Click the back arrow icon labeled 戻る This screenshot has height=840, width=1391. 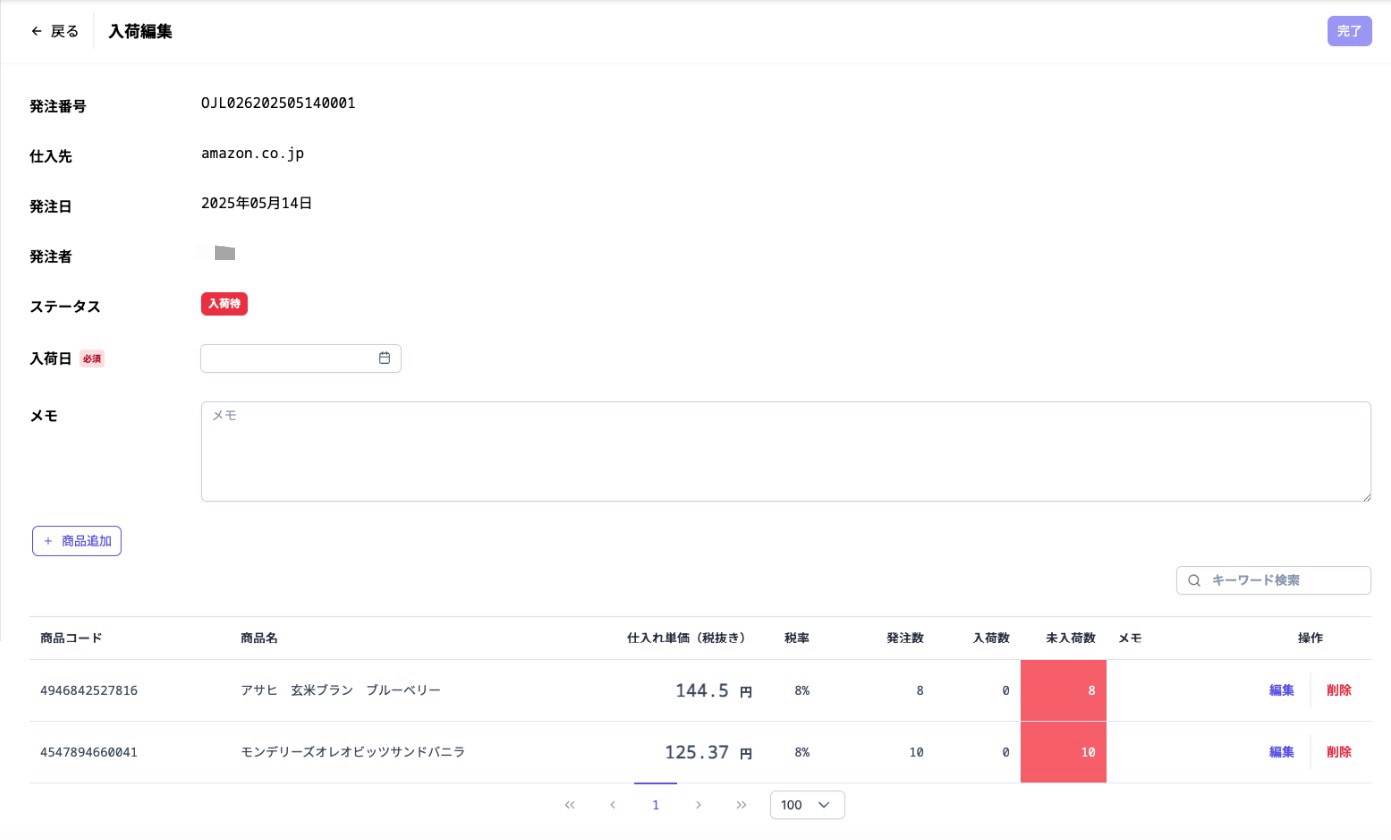[x=37, y=31]
